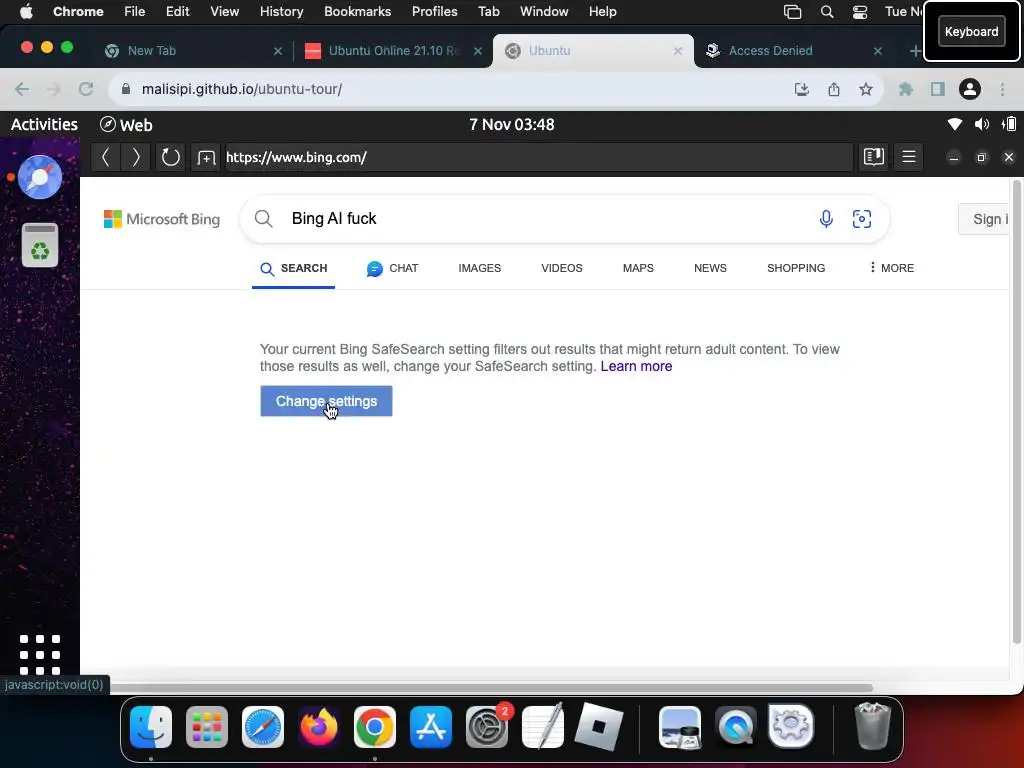Go forward in the Ubuntu Web browser
This screenshot has width=1024, height=768.
(x=136, y=157)
